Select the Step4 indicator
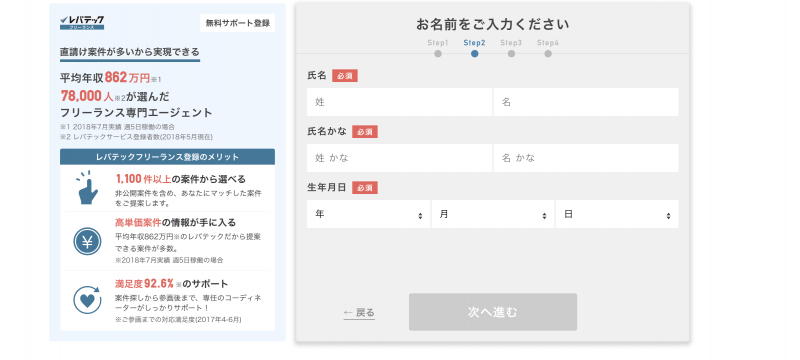Screen dimensions: 800x360 coord(548,48)
